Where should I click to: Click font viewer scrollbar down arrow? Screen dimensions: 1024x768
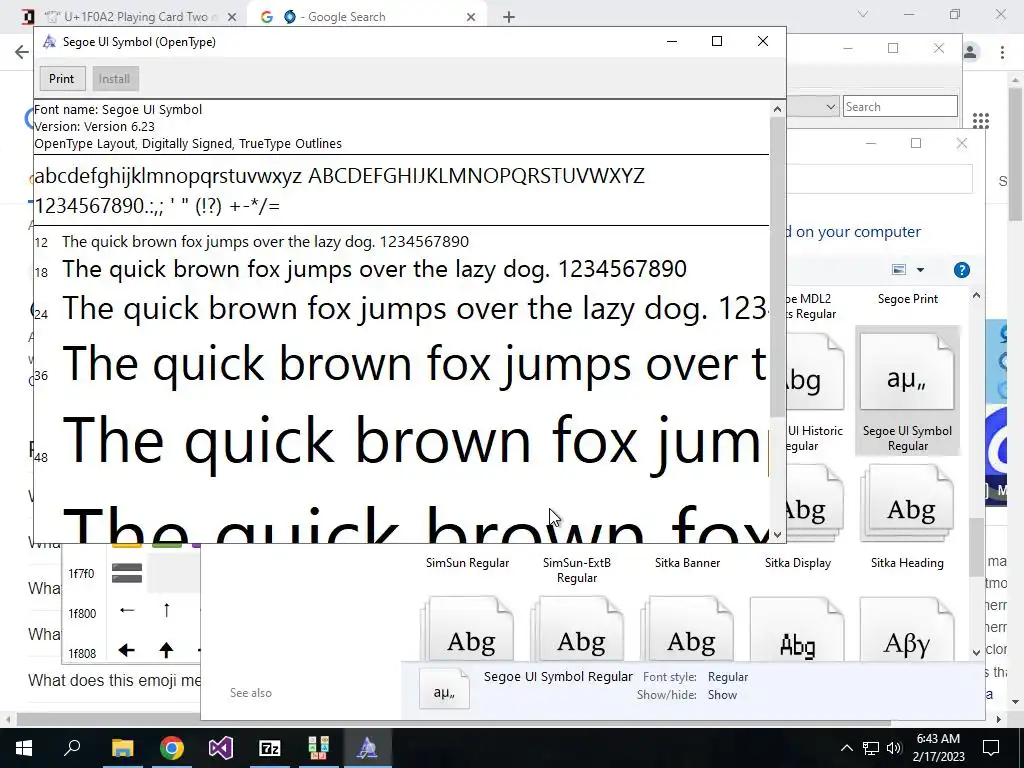pos(776,534)
